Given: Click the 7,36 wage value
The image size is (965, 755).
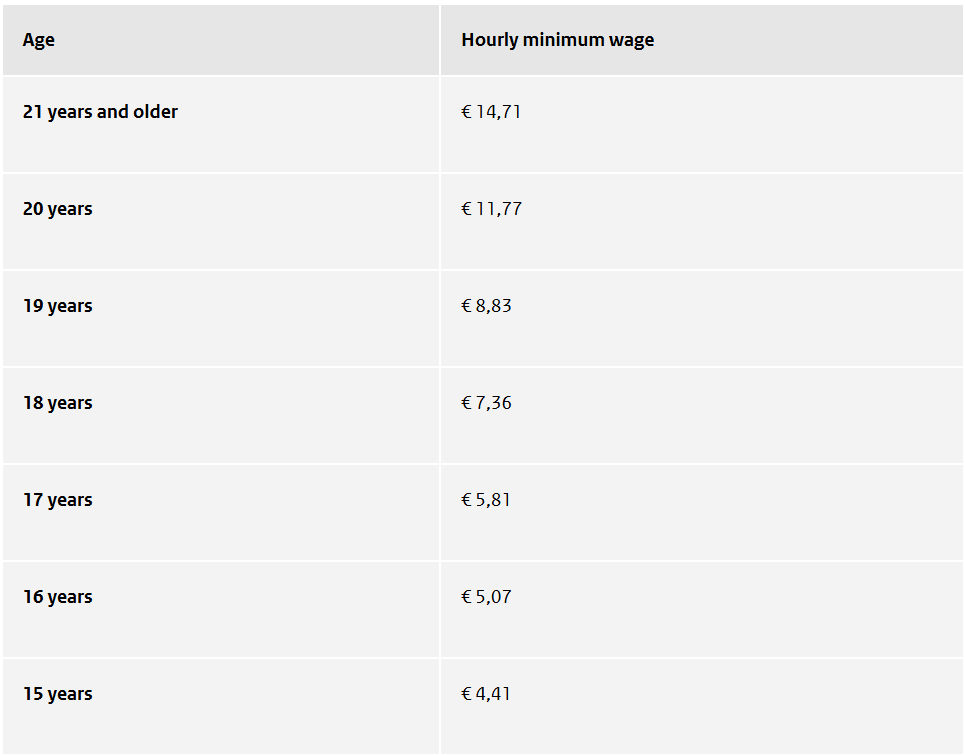Looking at the screenshot, I should [x=493, y=403].
